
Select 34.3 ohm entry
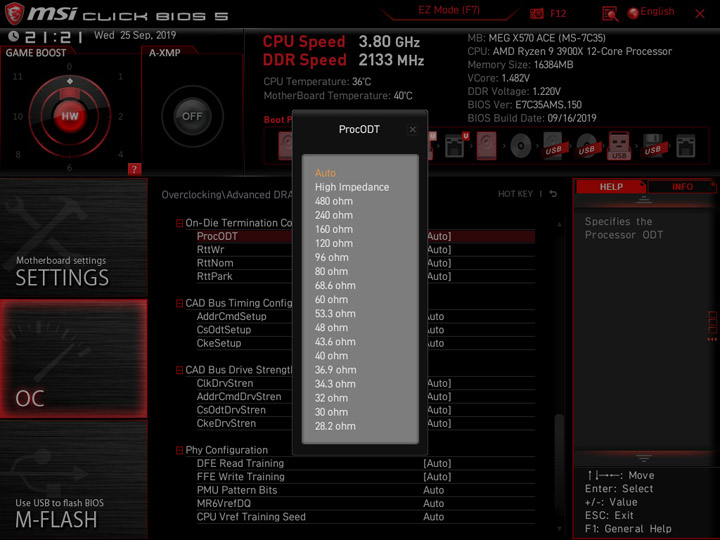[x=335, y=384]
